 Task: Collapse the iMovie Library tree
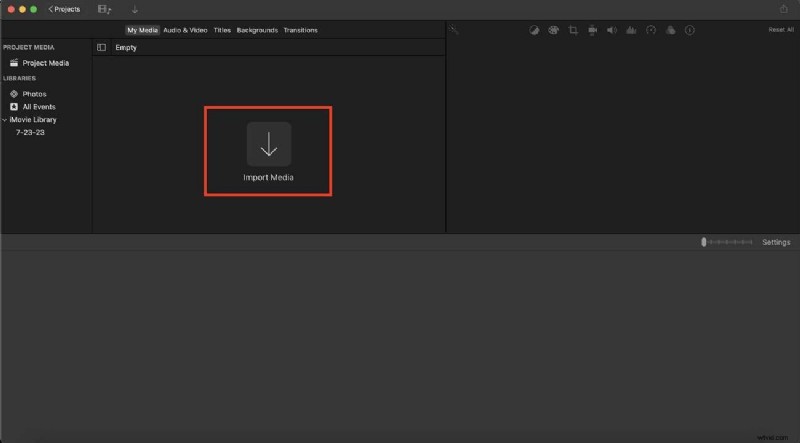point(5,120)
